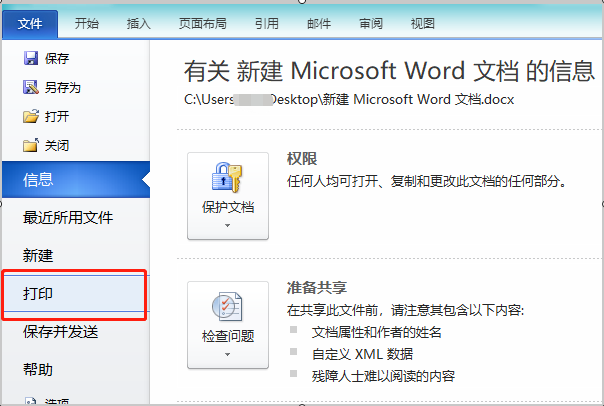
Task: Choose 新建 in the sidebar
Action: (x=38, y=256)
